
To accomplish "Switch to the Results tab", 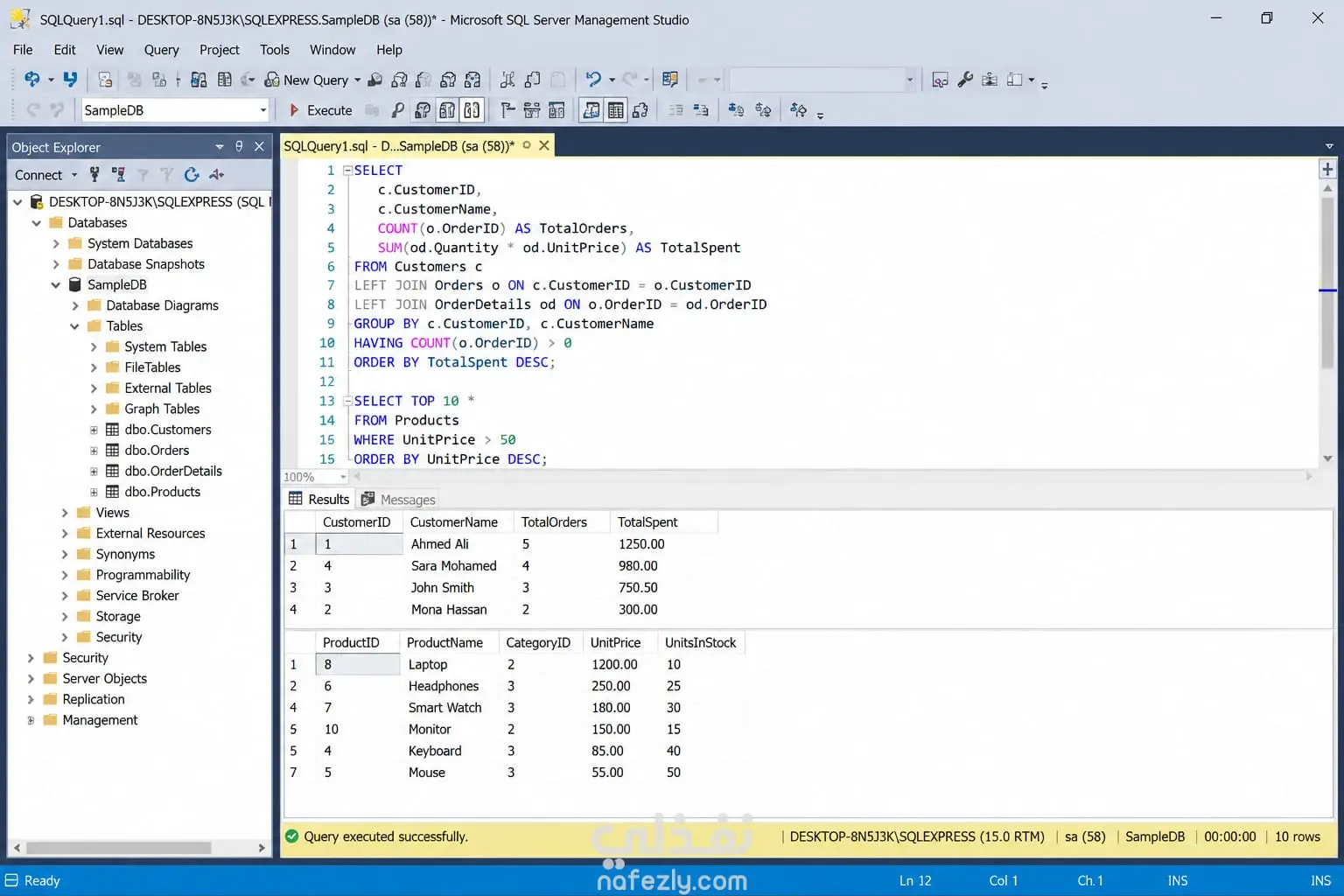I will (x=319, y=499).
